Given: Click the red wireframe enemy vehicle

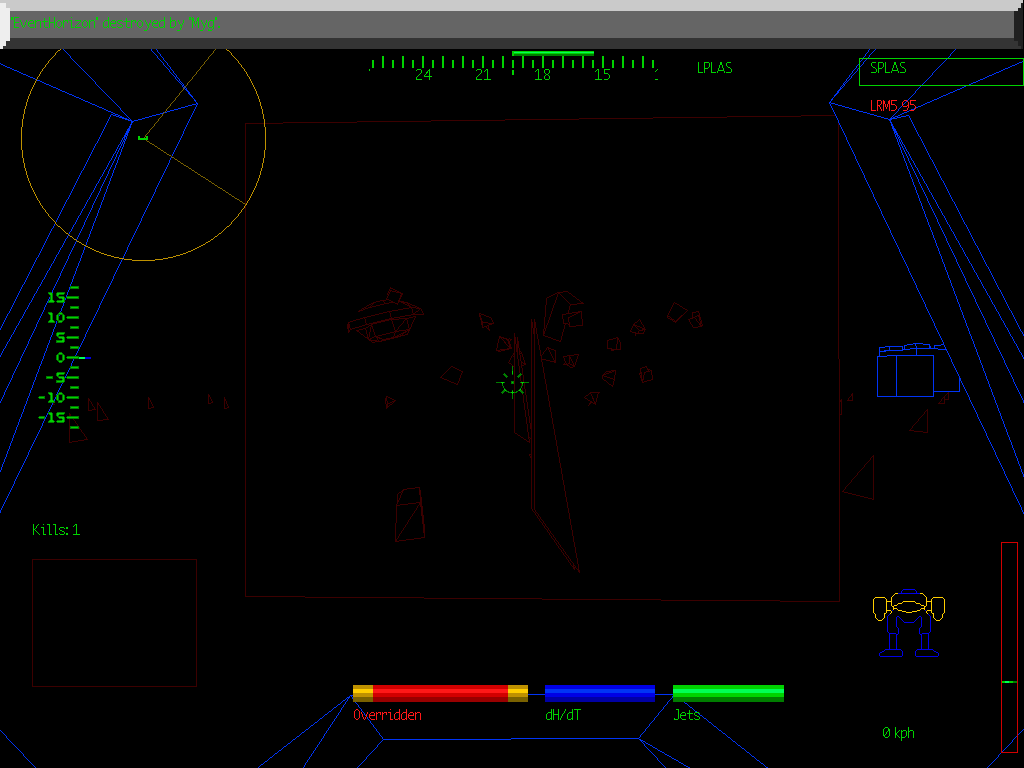Looking at the screenshot, I should pos(384,318).
